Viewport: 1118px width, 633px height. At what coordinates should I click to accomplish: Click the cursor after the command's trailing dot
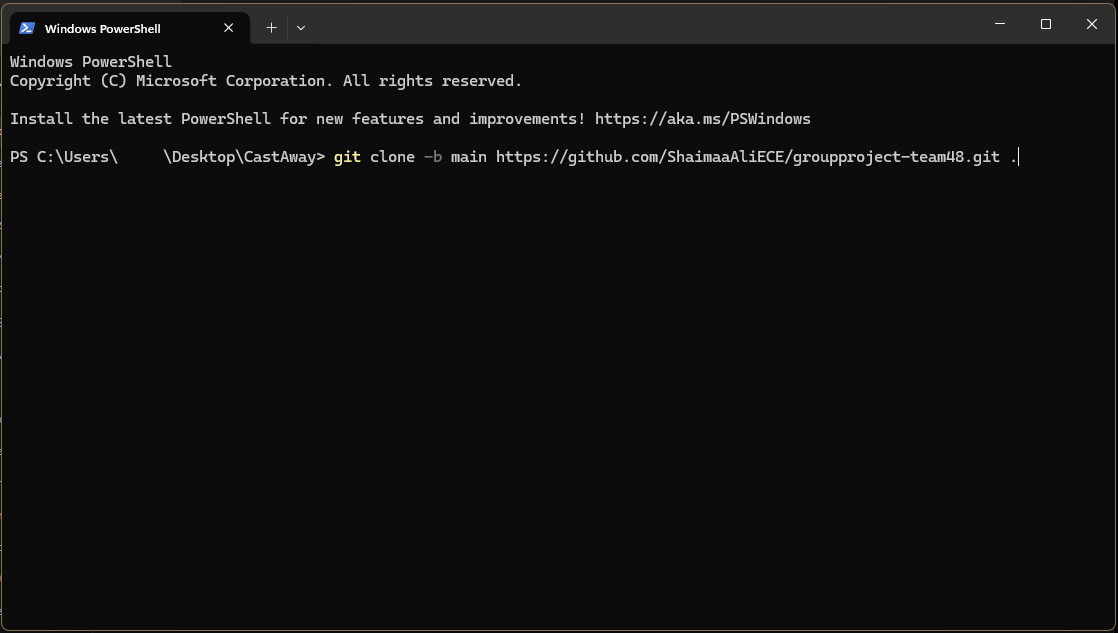(1018, 157)
